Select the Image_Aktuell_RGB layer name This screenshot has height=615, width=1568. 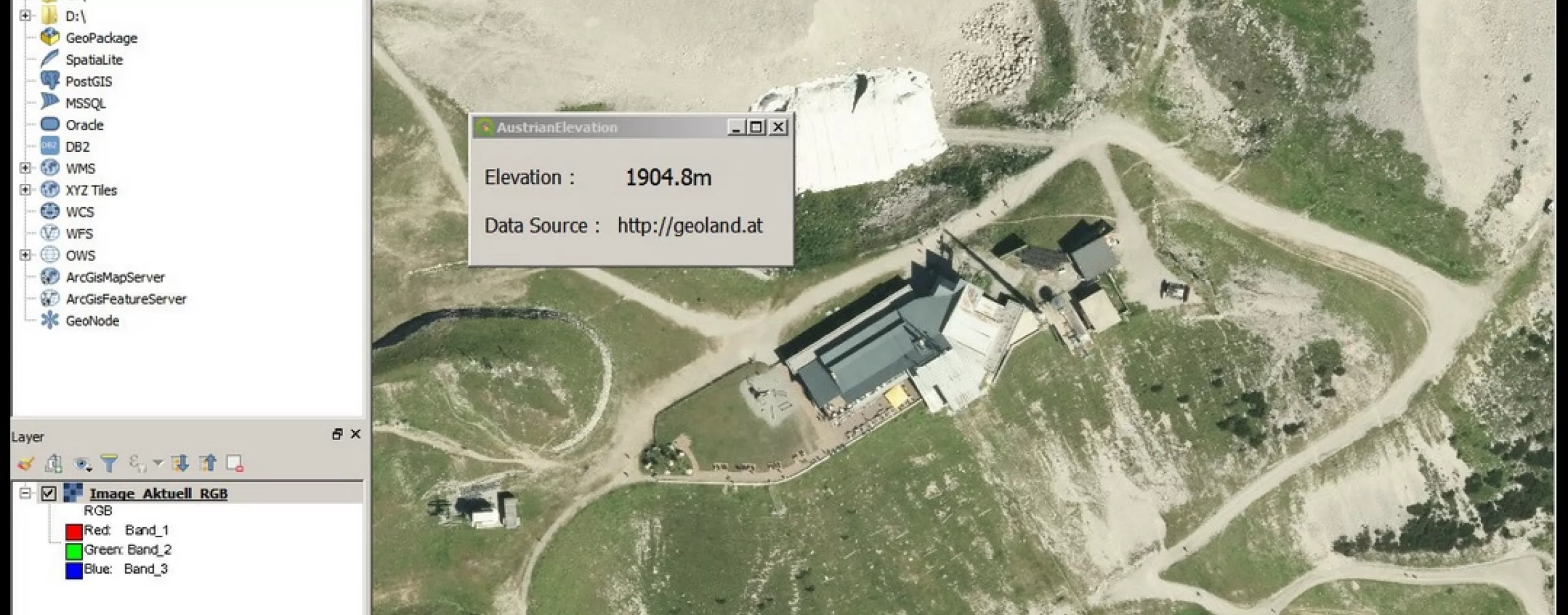click(158, 493)
